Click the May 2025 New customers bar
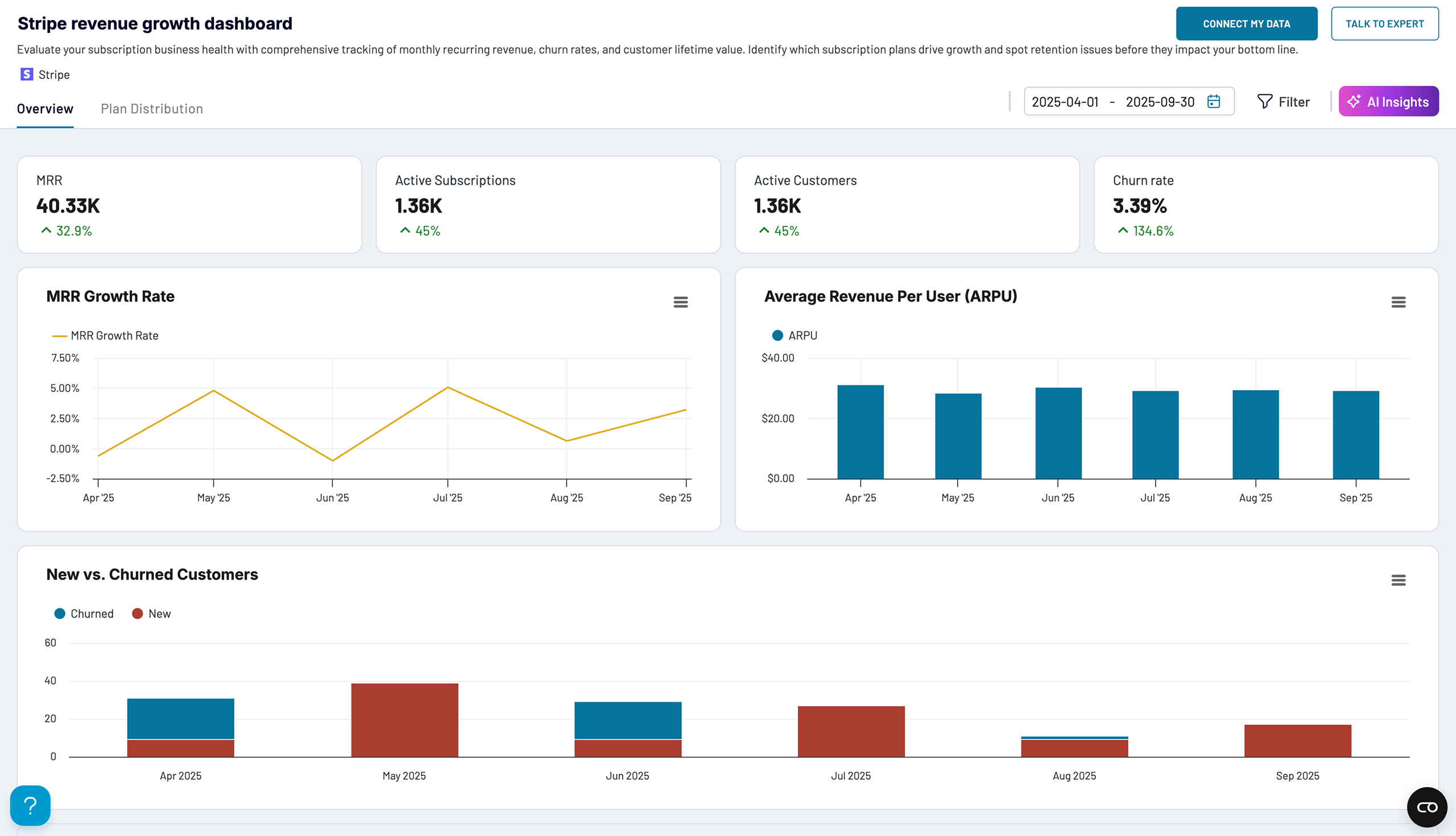Image resolution: width=1456 pixels, height=836 pixels. click(404, 719)
